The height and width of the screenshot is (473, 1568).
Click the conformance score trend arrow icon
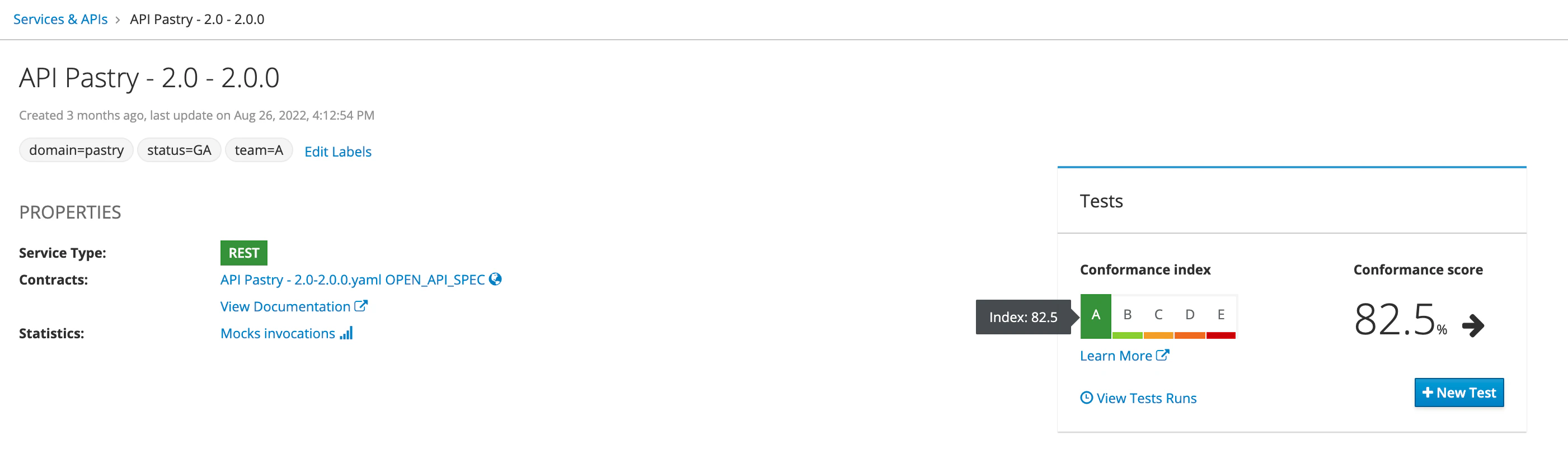click(x=1473, y=325)
